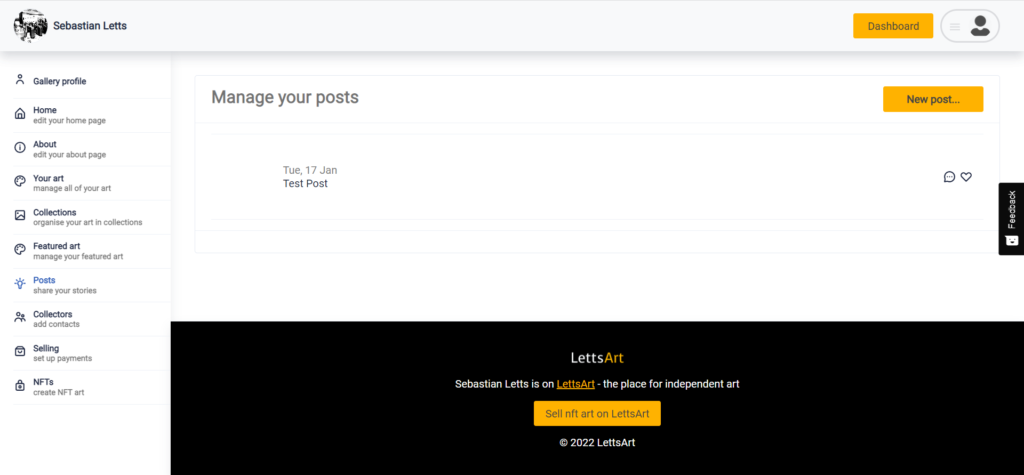Click the About info circle icon
The image size is (1024, 475).
coord(20,148)
